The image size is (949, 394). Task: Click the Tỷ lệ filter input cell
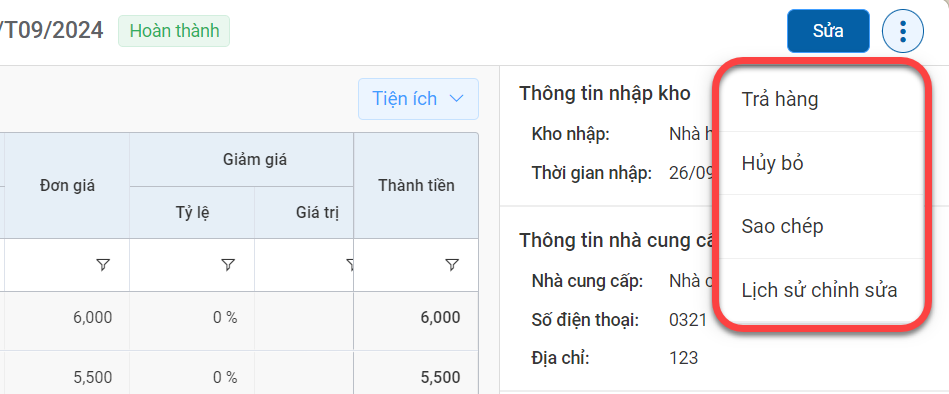(x=192, y=264)
